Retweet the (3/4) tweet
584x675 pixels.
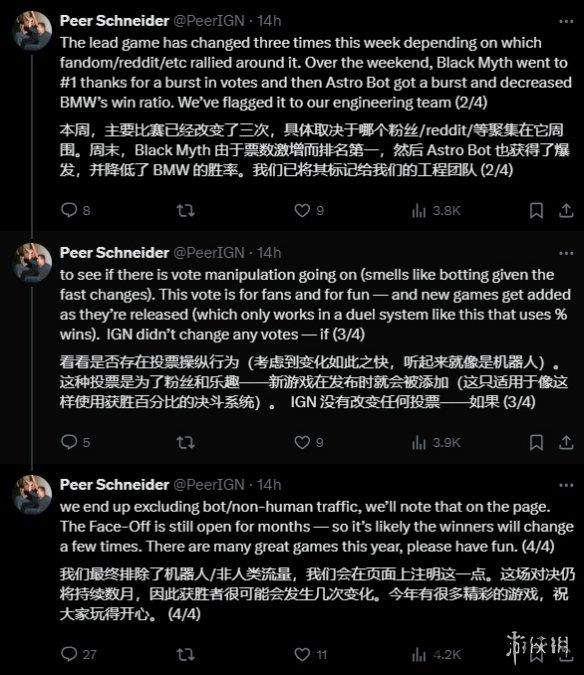(x=185, y=443)
